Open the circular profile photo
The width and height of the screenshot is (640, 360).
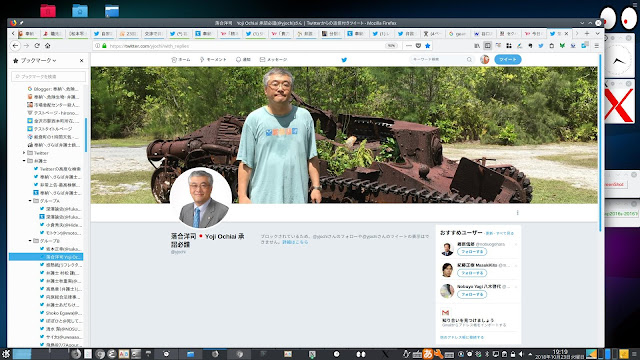[x=200, y=199]
